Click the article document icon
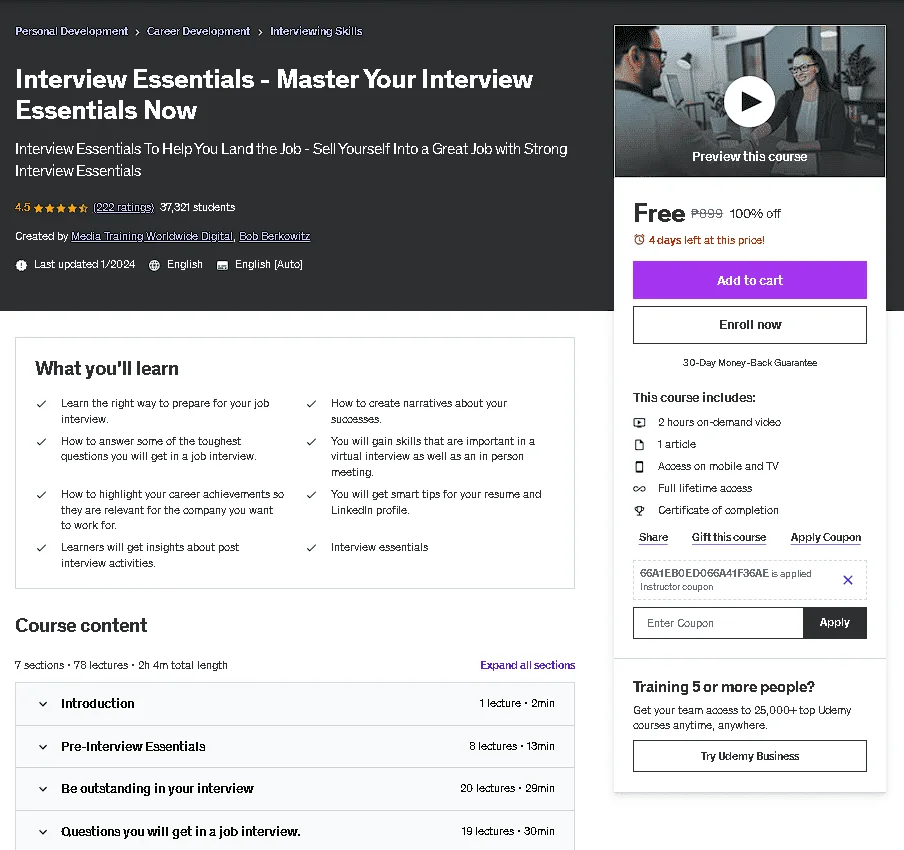 [639, 445]
